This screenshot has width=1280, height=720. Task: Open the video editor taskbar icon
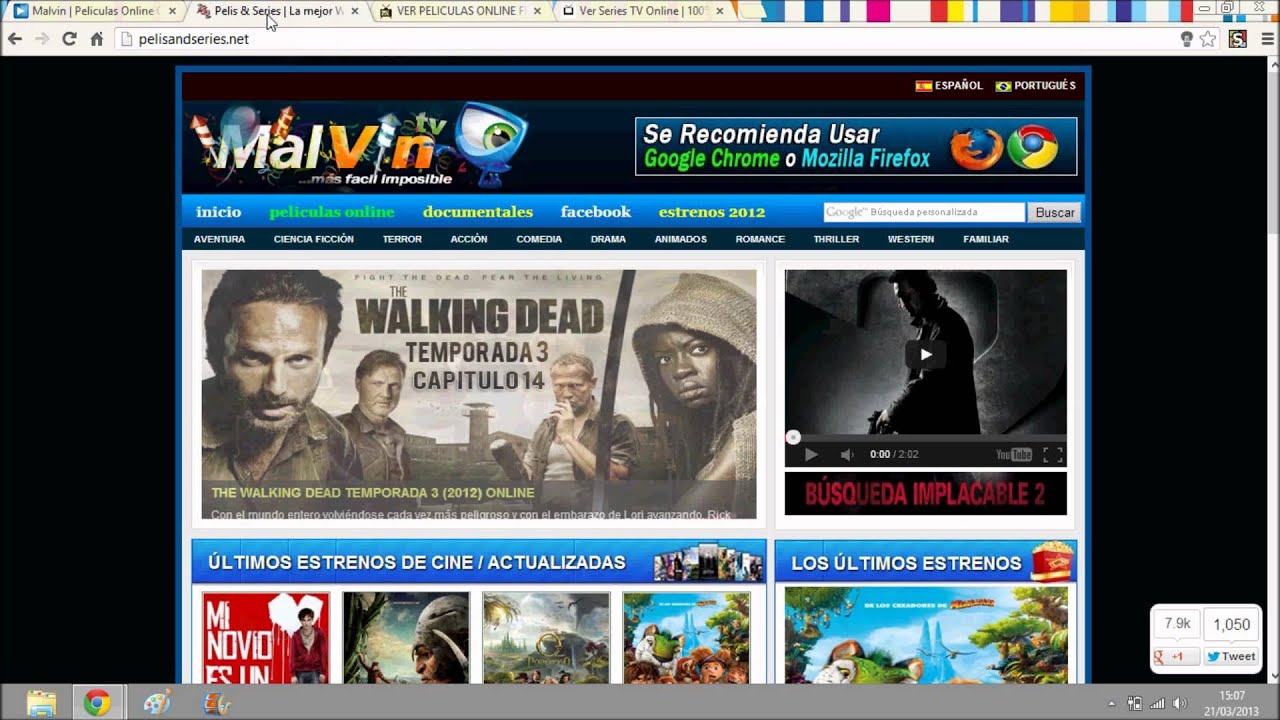[x=216, y=703]
